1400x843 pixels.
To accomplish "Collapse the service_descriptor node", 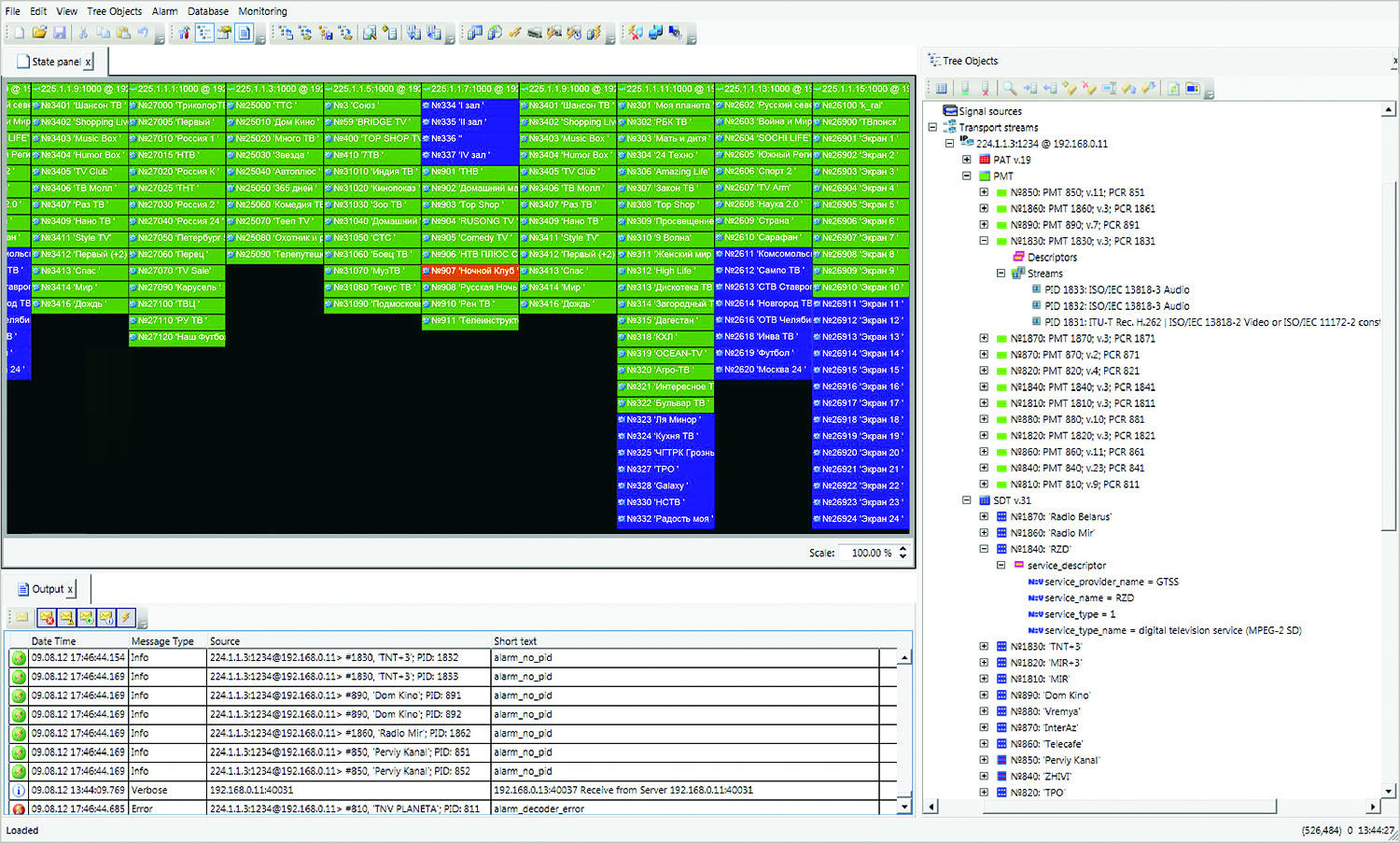I will (1001, 565).
